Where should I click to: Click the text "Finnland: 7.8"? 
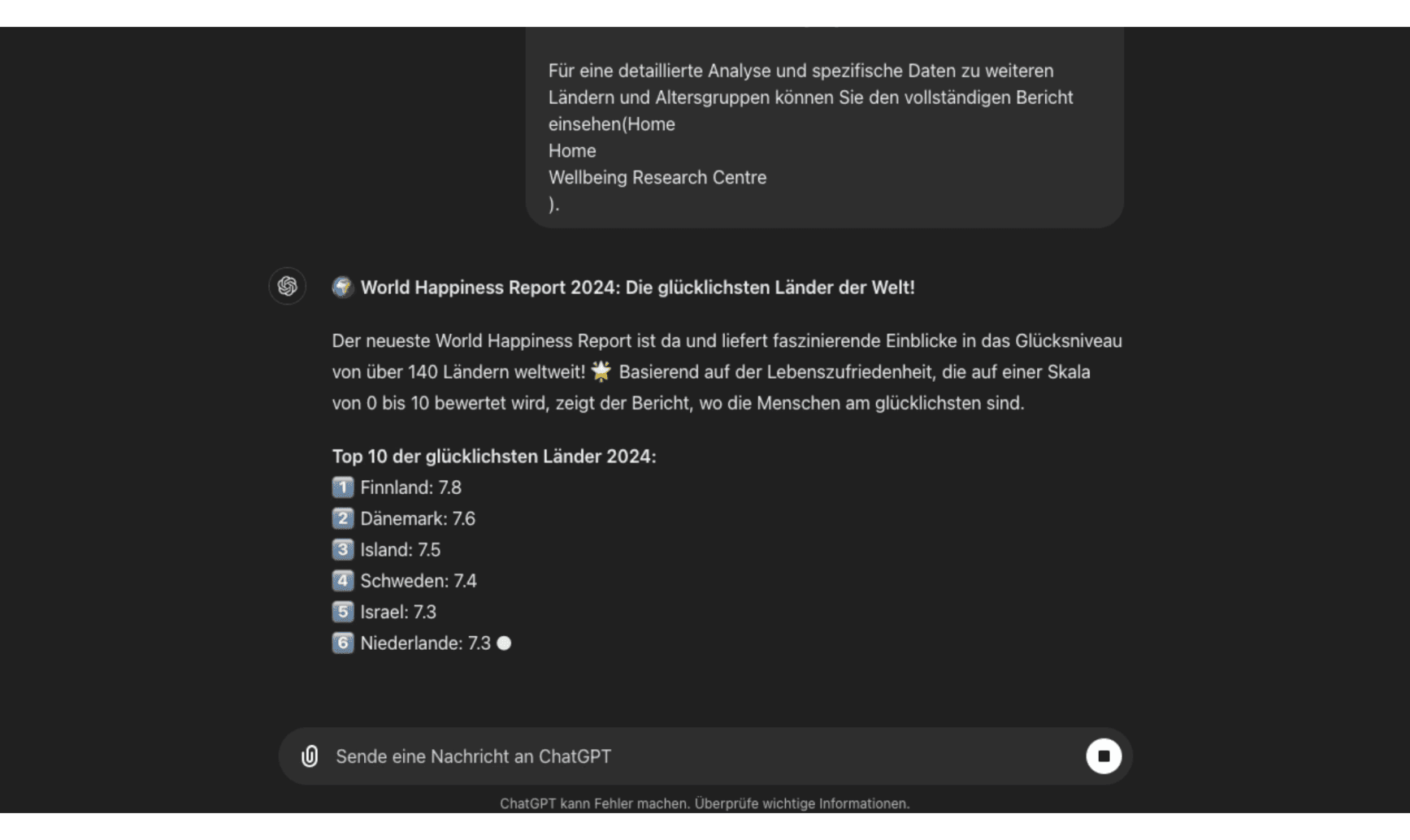tap(410, 487)
